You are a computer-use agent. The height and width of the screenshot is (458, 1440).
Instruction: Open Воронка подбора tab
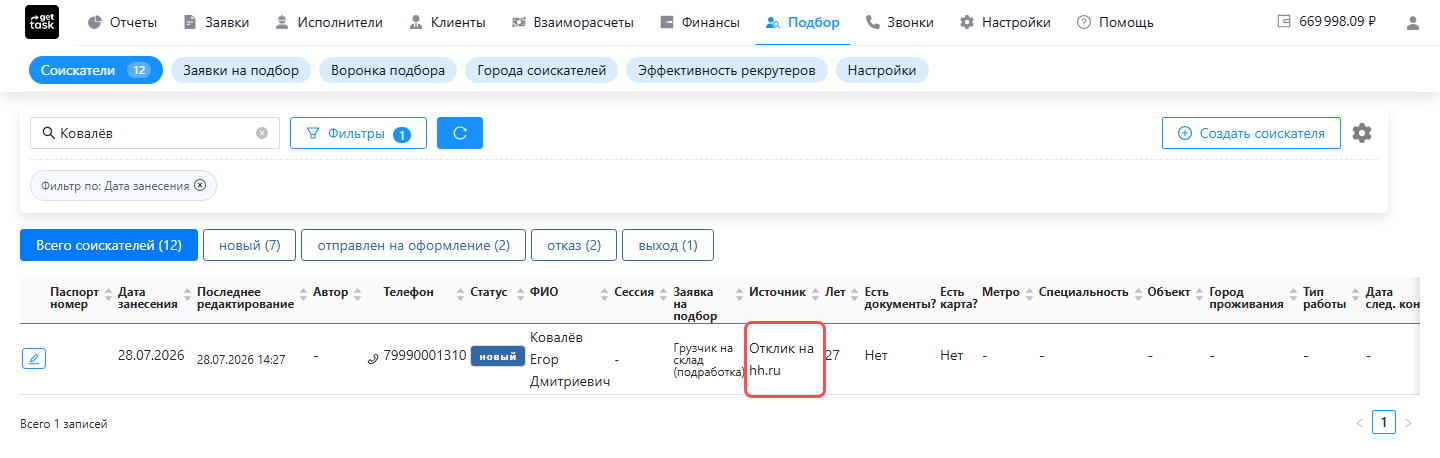[x=388, y=70]
